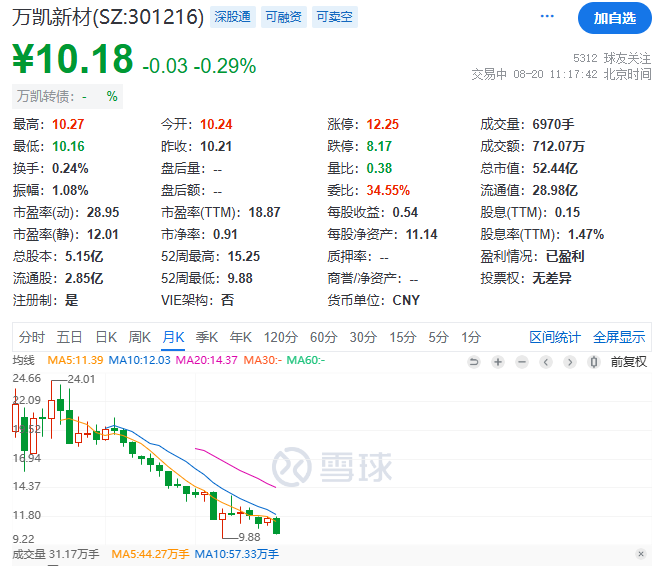Click the 最高 value 10.27
668x566 pixels.
(x=68, y=124)
